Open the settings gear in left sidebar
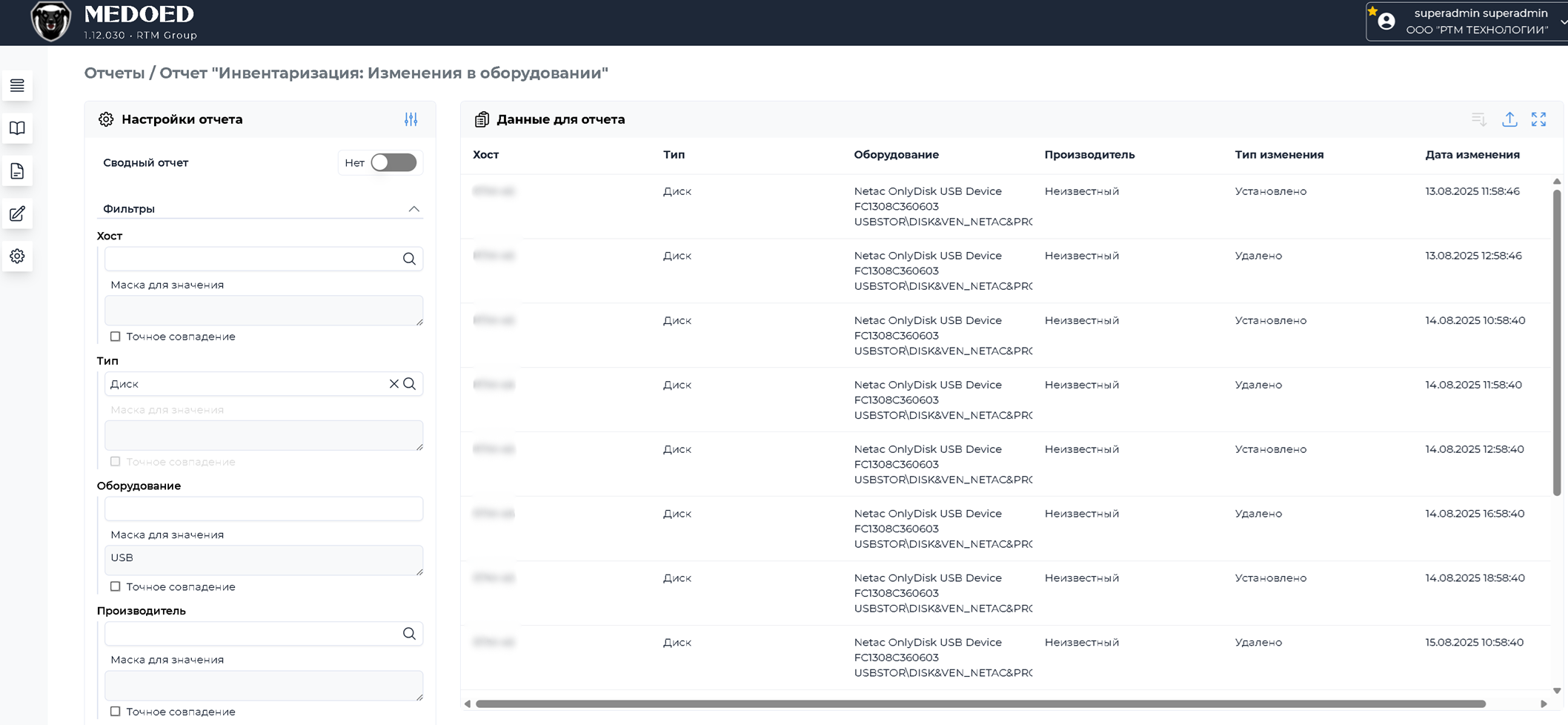 point(17,256)
